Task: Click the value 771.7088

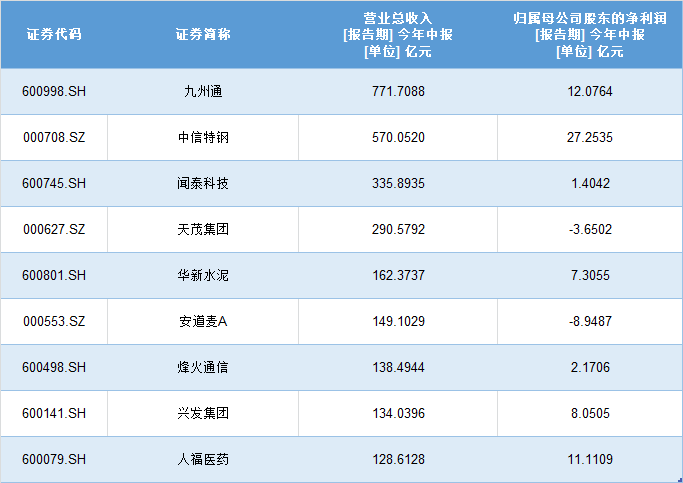Action: [x=398, y=91]
